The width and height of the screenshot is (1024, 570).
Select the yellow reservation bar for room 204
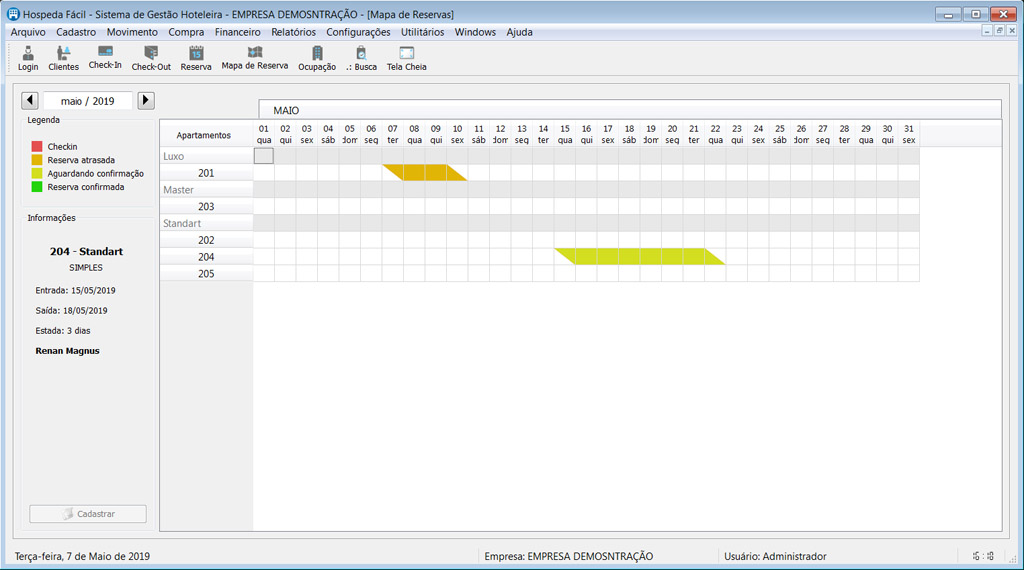pyautogui.click(x=640, y=257)
